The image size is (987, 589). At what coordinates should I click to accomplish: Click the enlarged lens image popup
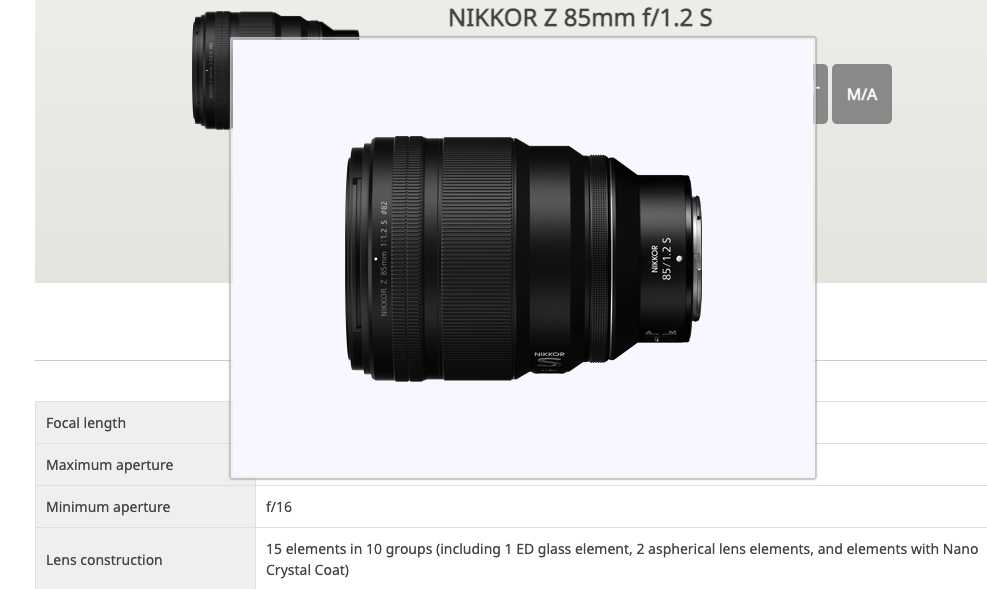coord(523,258)
